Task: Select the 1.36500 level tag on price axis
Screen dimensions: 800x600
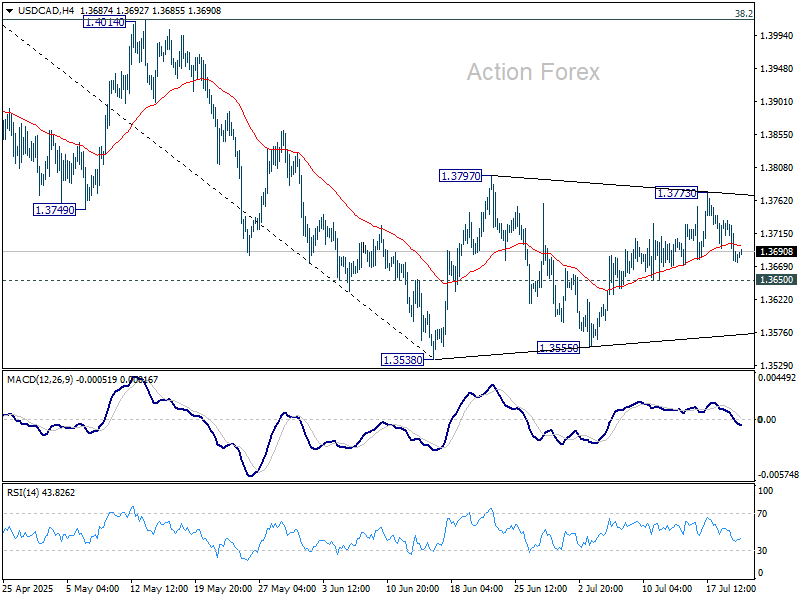Action: click(777, 280)
